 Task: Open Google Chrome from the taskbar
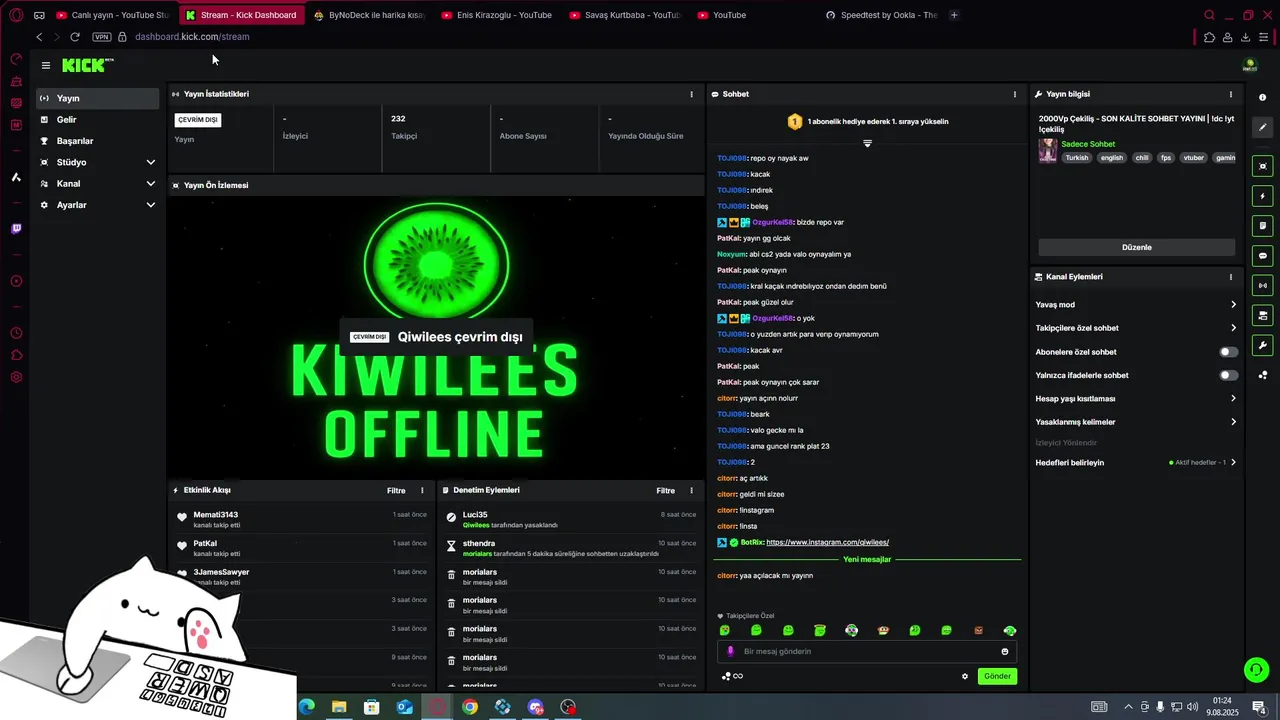point(470,707)
